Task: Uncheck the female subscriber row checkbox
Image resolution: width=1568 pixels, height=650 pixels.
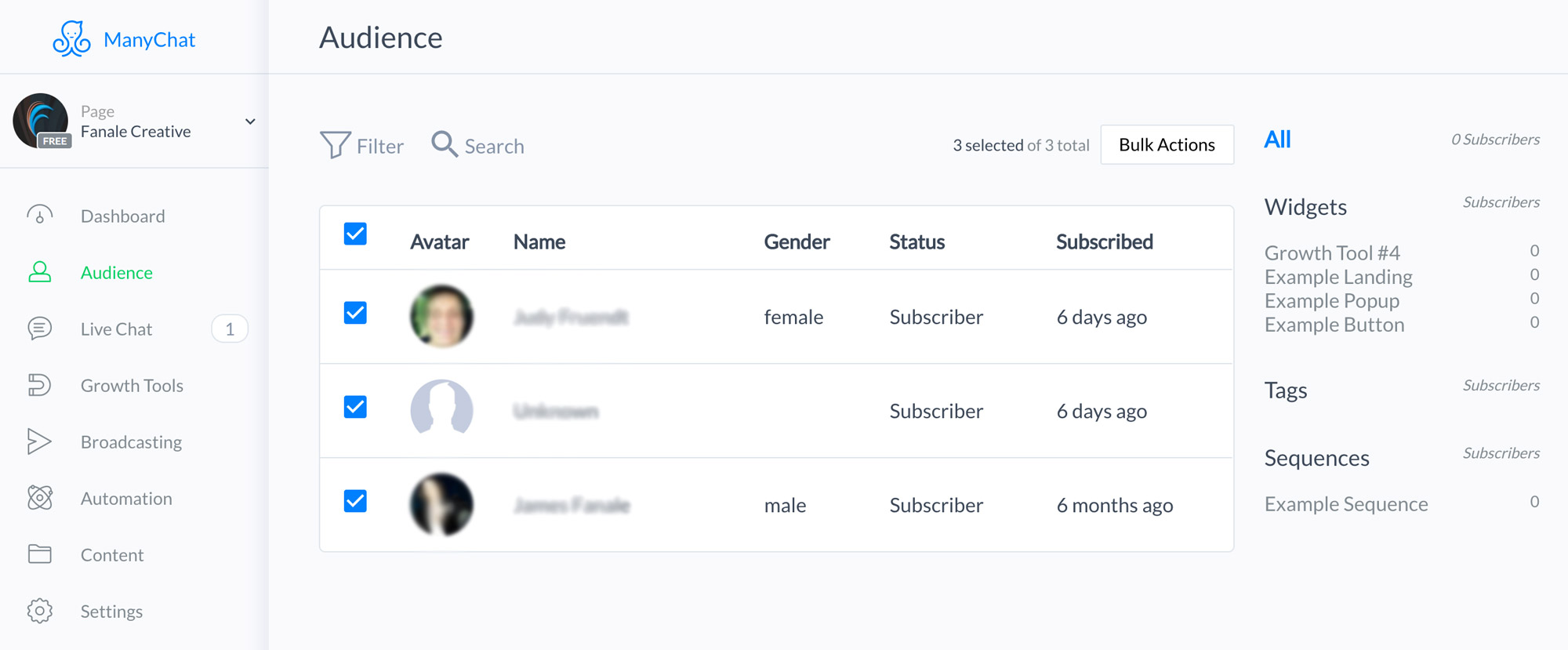Action: click(355, 313)
